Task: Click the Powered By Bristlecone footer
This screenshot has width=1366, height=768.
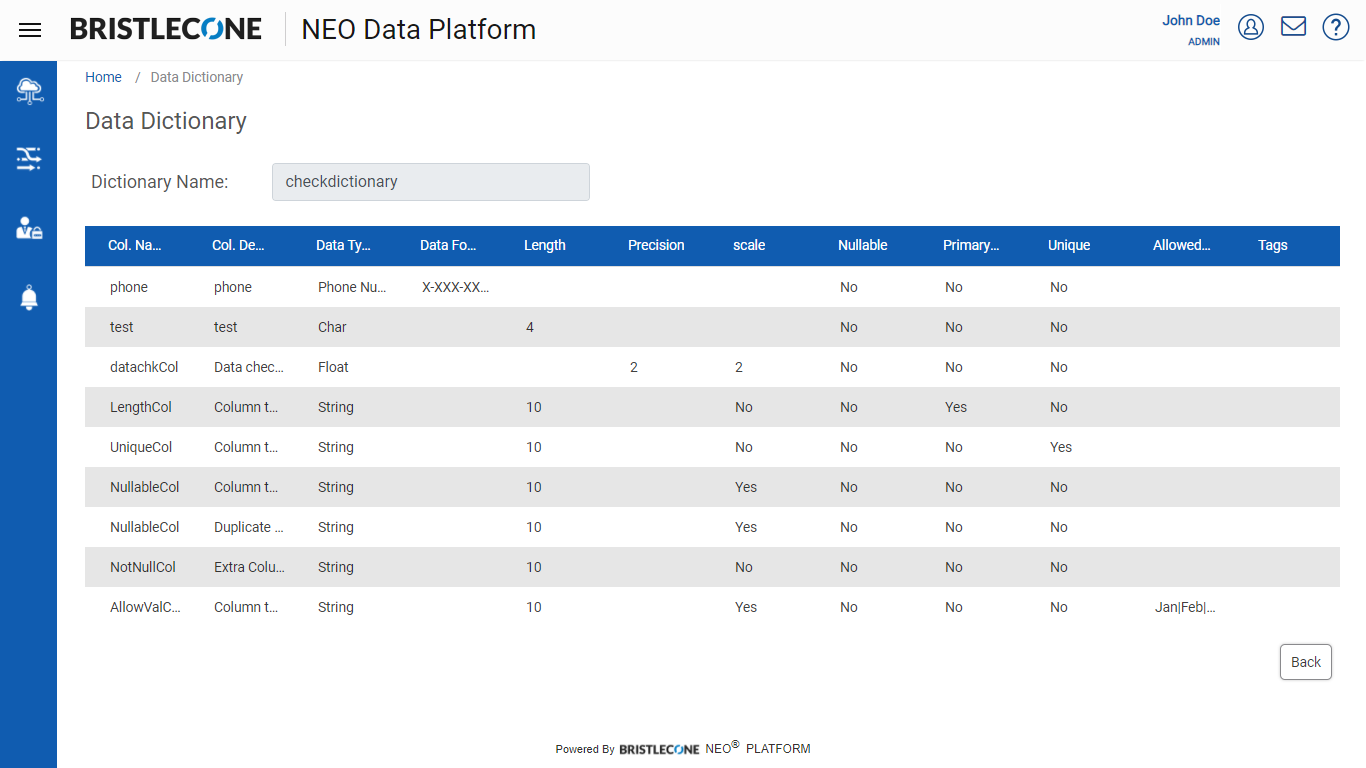Action: [x=683, y=748]
